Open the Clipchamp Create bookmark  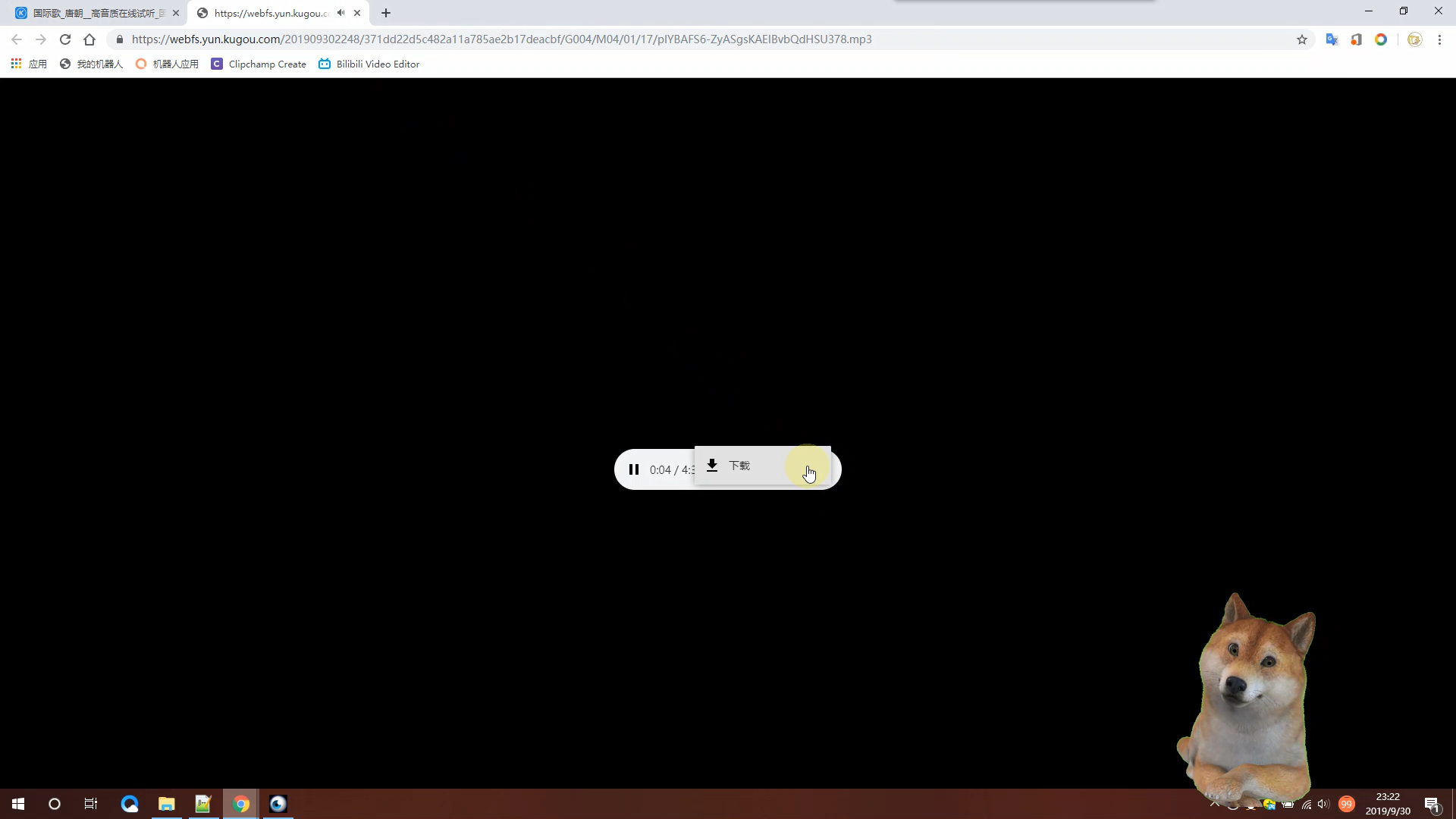pyautogui.click(x=259, y=64)
